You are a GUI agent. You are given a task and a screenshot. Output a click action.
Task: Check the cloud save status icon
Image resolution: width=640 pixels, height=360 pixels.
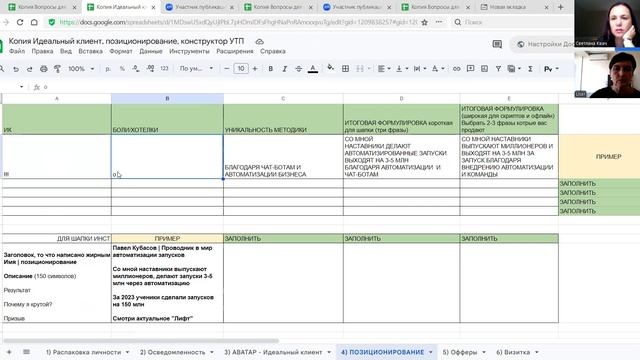(260, 42)
